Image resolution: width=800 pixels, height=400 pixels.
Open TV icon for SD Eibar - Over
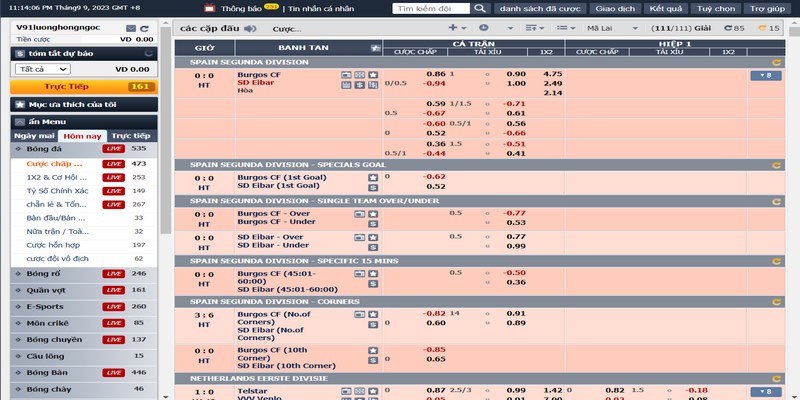(360, 237)
